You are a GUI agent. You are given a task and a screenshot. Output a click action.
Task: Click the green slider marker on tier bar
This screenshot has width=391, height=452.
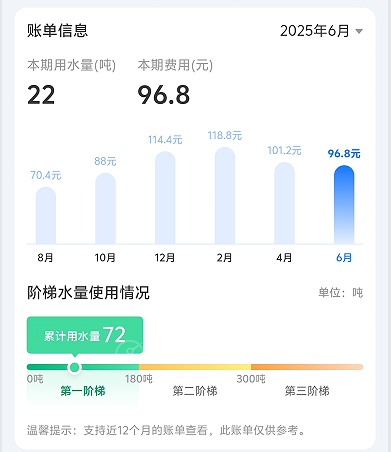tap(74, 367)
